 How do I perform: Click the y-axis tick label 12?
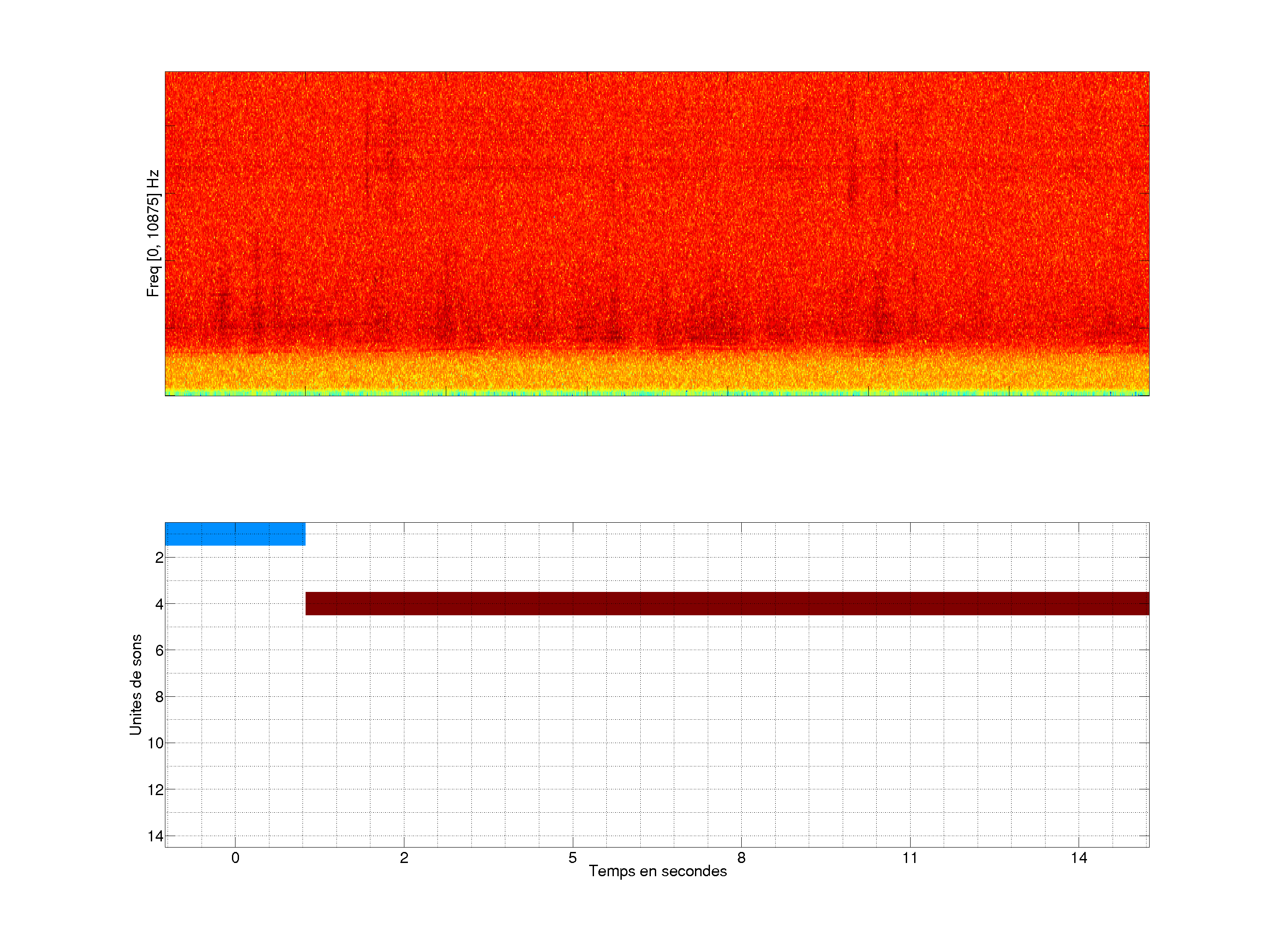[x=156, y=790]
